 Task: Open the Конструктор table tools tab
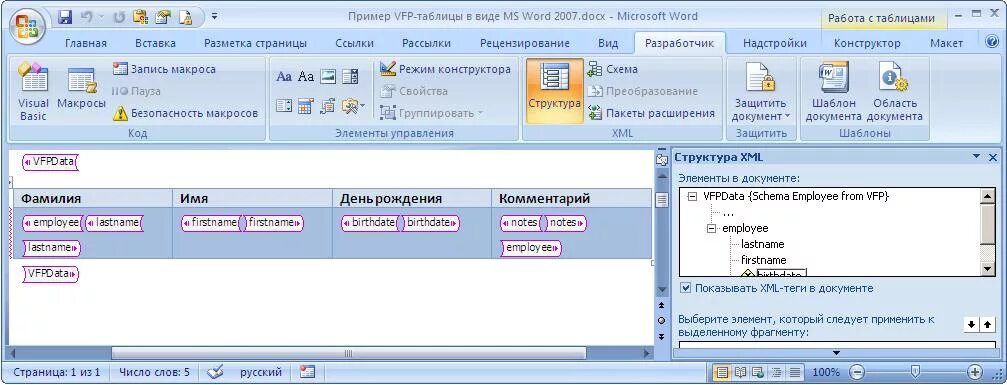tap(867, 44)
